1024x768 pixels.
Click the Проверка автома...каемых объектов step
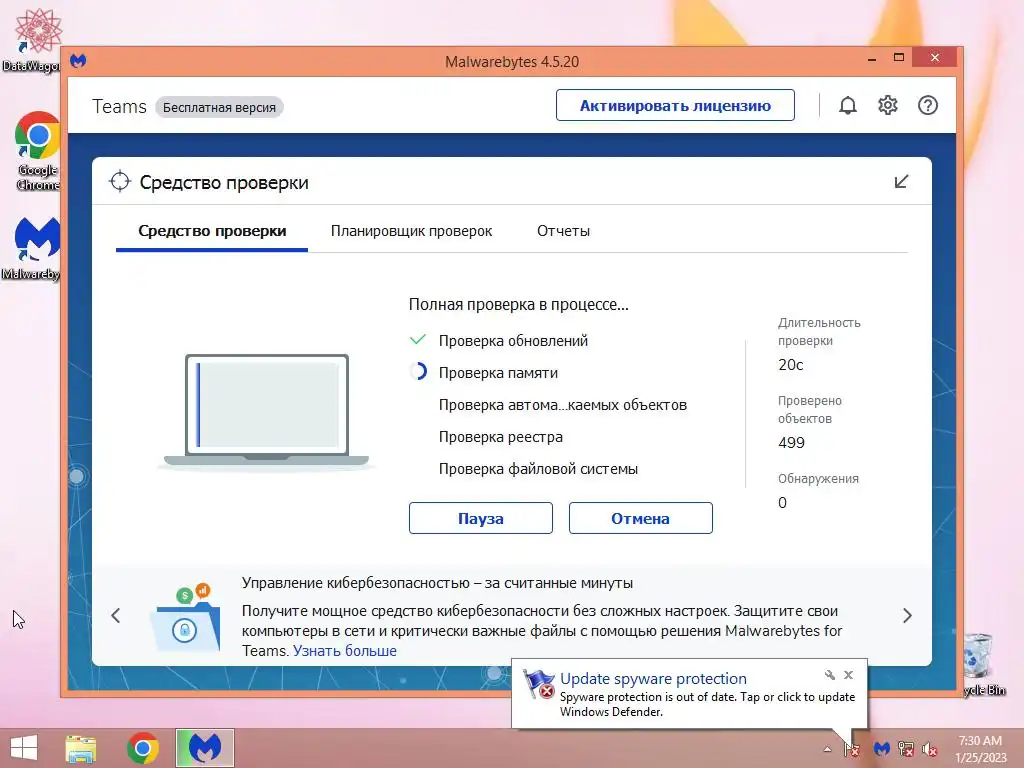click(x=563, y=405)
